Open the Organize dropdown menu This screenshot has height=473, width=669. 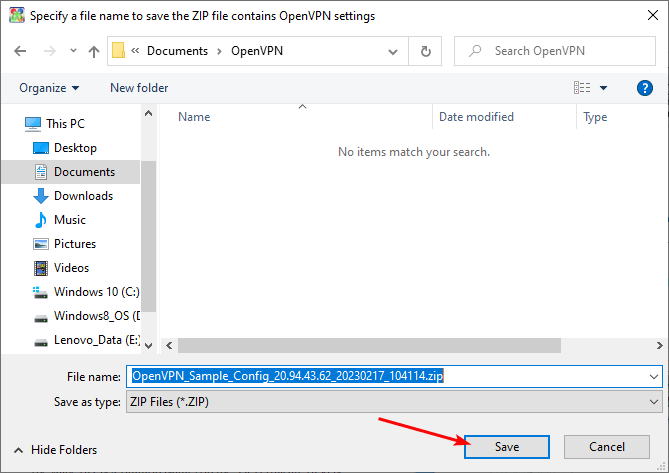(x=48, y=88)
